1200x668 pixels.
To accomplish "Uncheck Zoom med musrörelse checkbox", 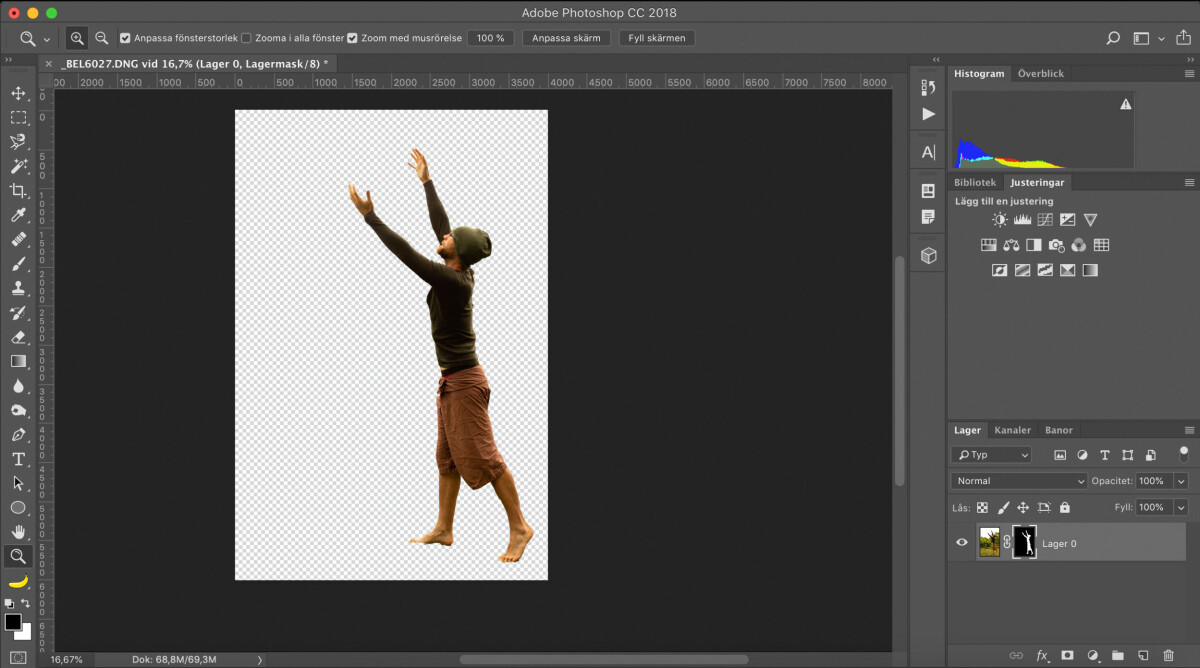I will click(x=352, y=38).
